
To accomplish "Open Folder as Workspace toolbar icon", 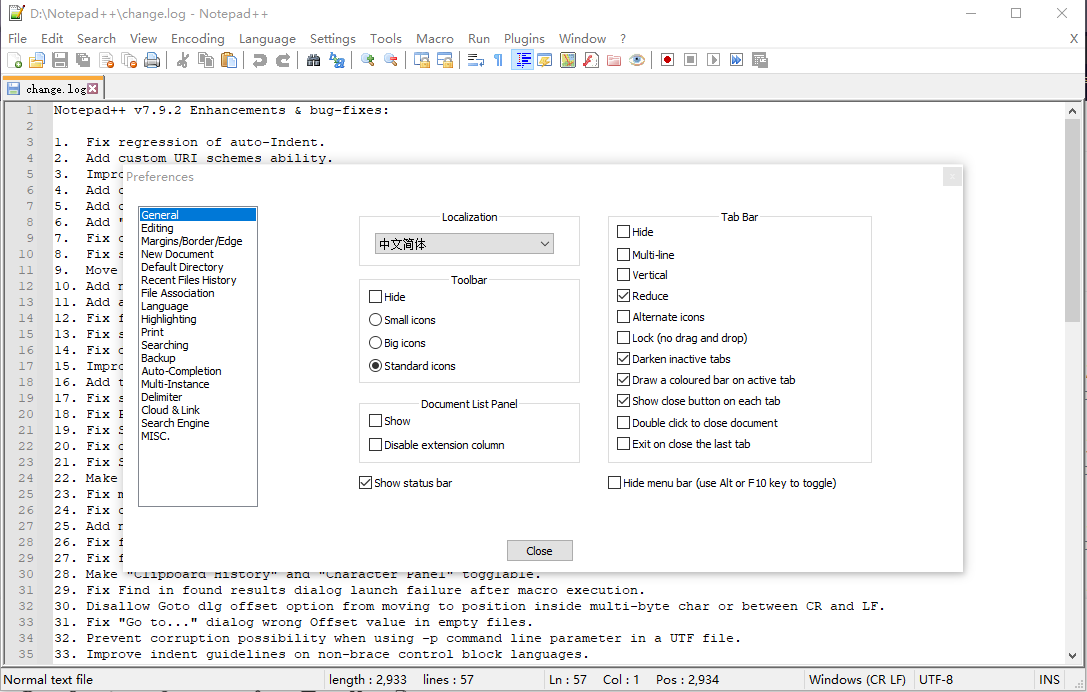I will pyautogui.click(x=614, y=60).
